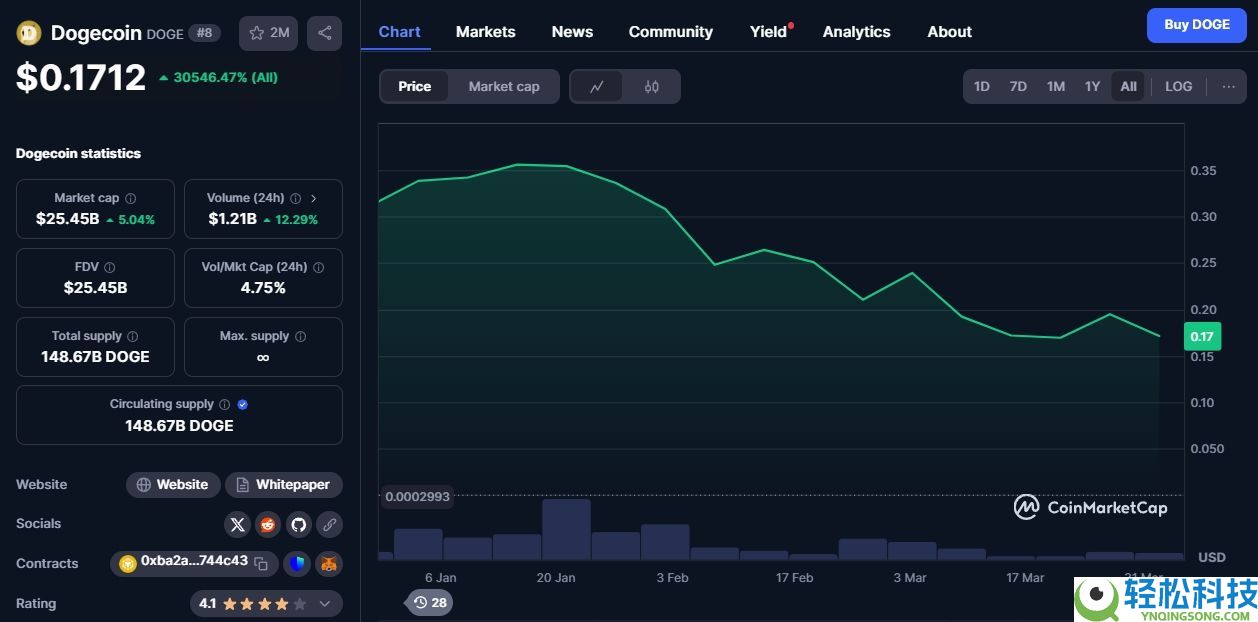Click the MetaMask fox icon
This screenshot has width=1258, height=622.
(x=328, y=564)
